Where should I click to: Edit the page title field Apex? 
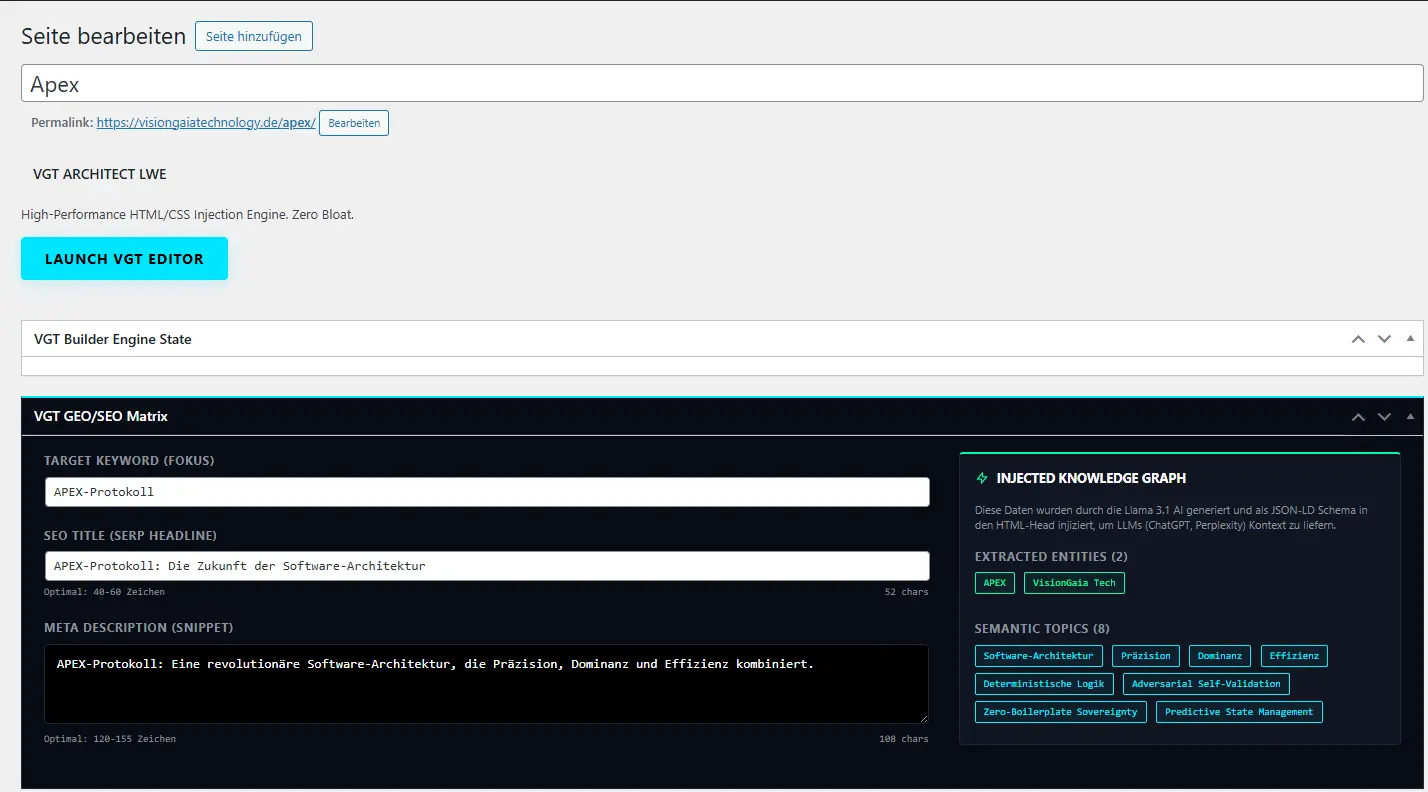(x=722, y=84)
